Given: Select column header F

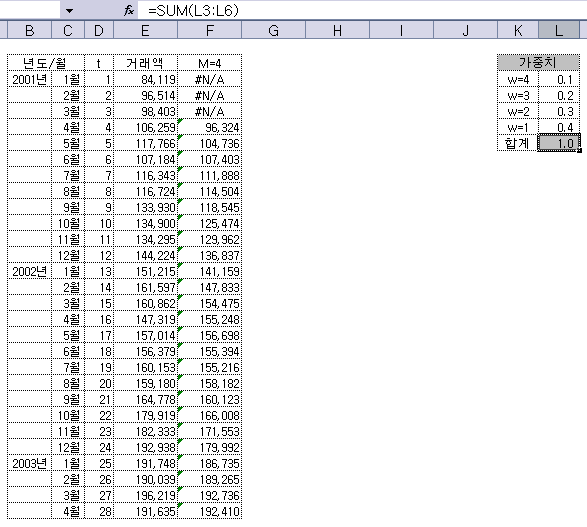Looking at the screenshot, I should 210,30.
